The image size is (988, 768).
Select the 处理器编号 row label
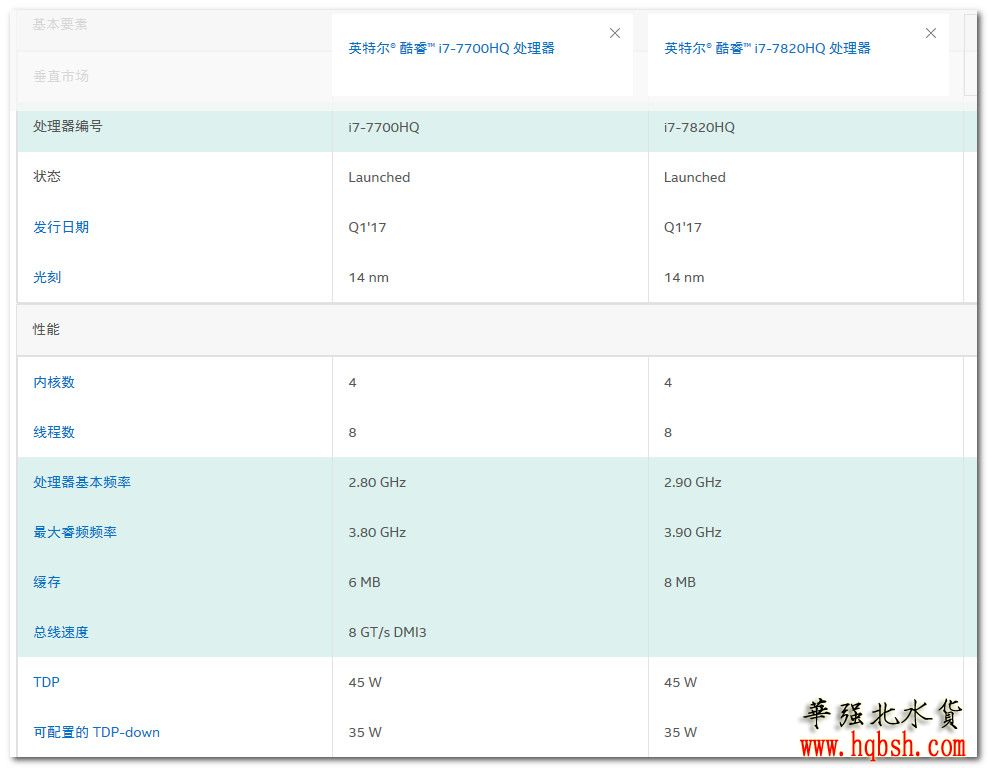click(67, 126)
